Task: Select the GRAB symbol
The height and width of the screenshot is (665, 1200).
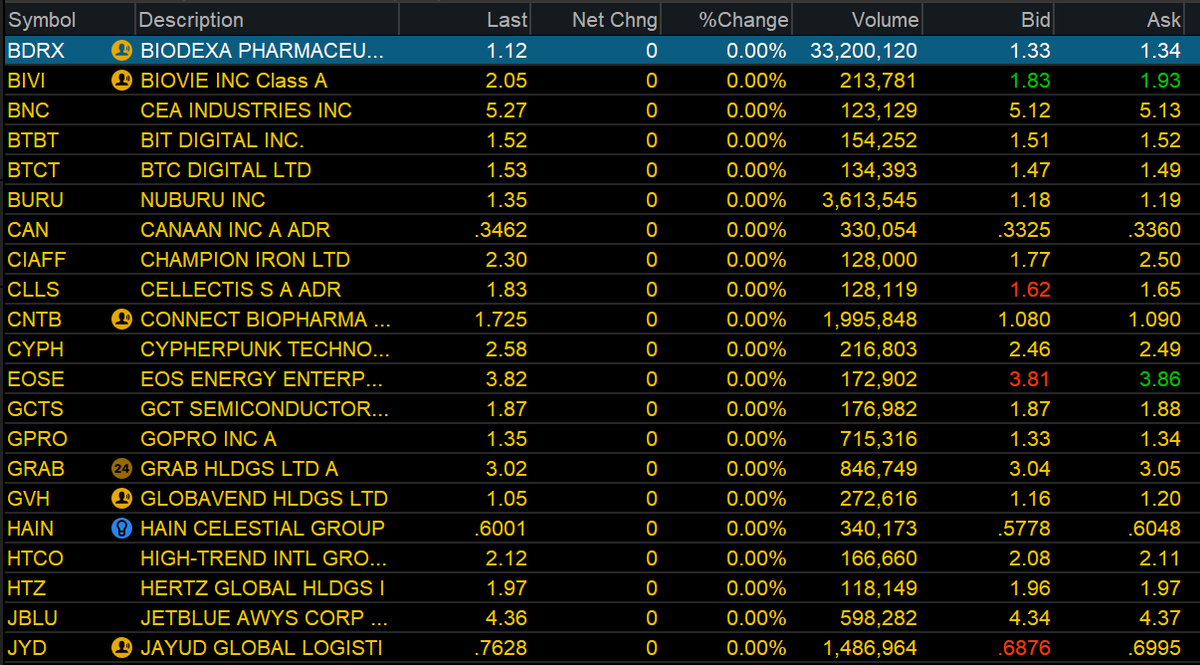Action: [36, 468]
